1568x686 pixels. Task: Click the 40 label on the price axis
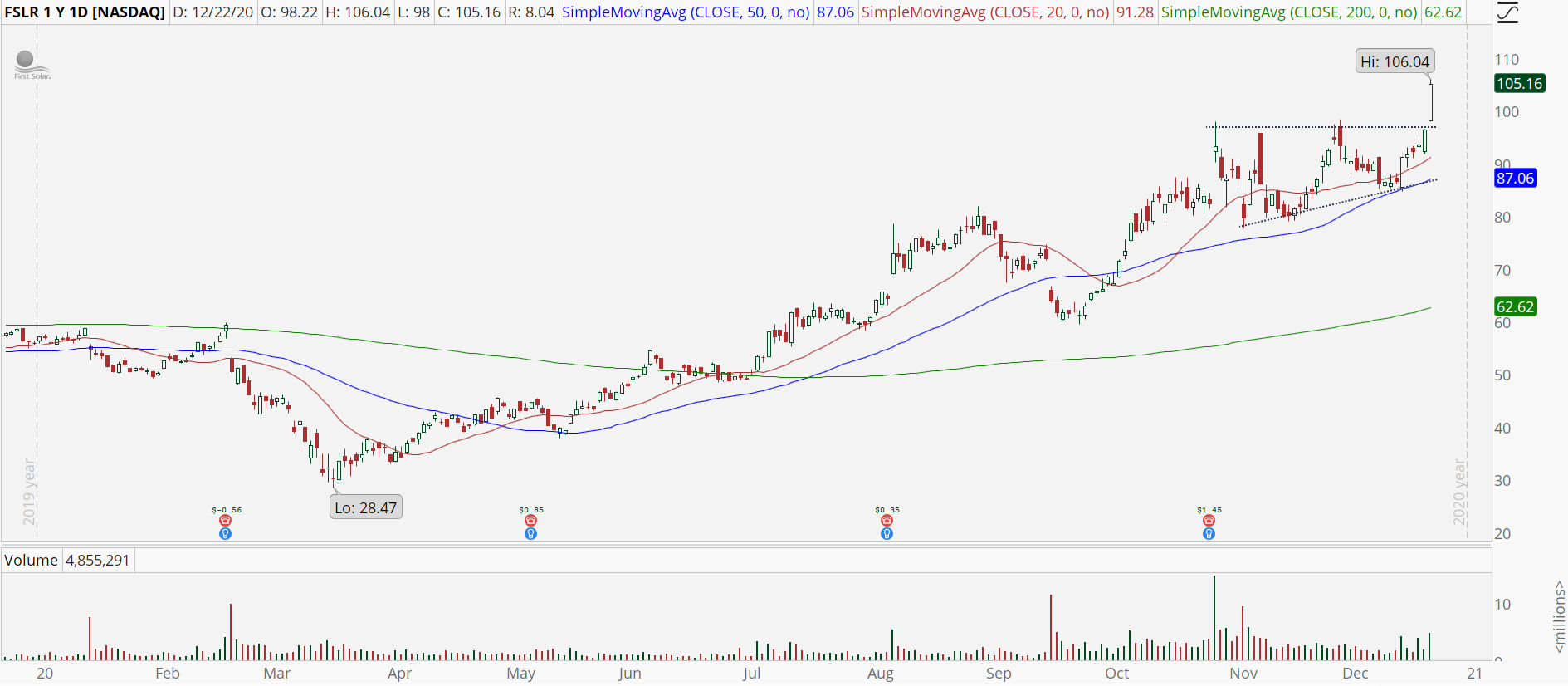(1502, 429)
